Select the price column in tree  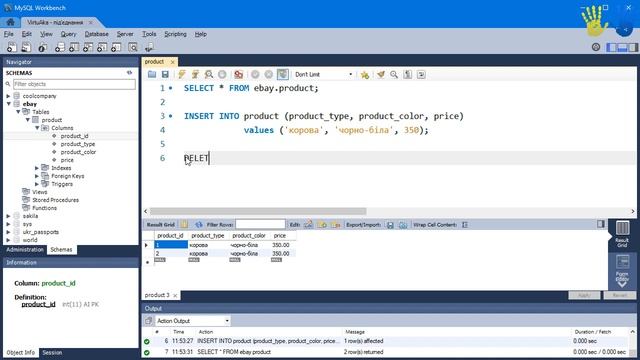[x=67, y=160]
